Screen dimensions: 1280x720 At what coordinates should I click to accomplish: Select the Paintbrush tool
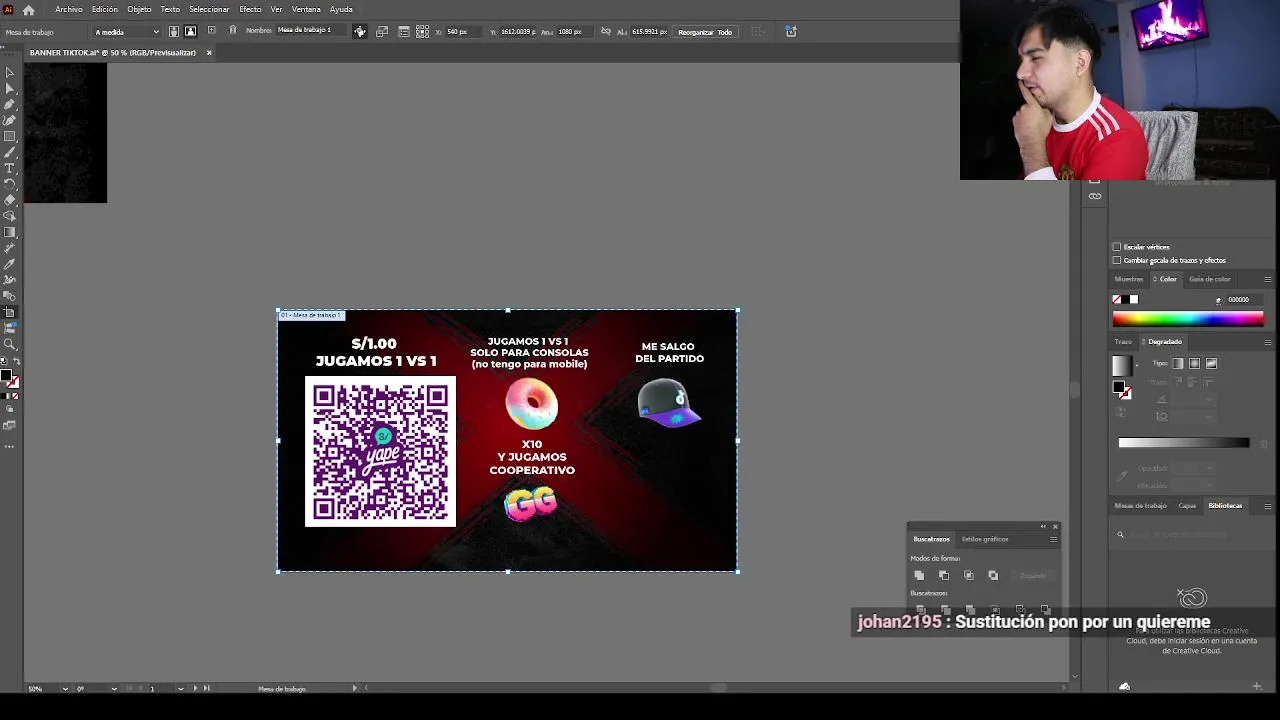coord(10,152)
